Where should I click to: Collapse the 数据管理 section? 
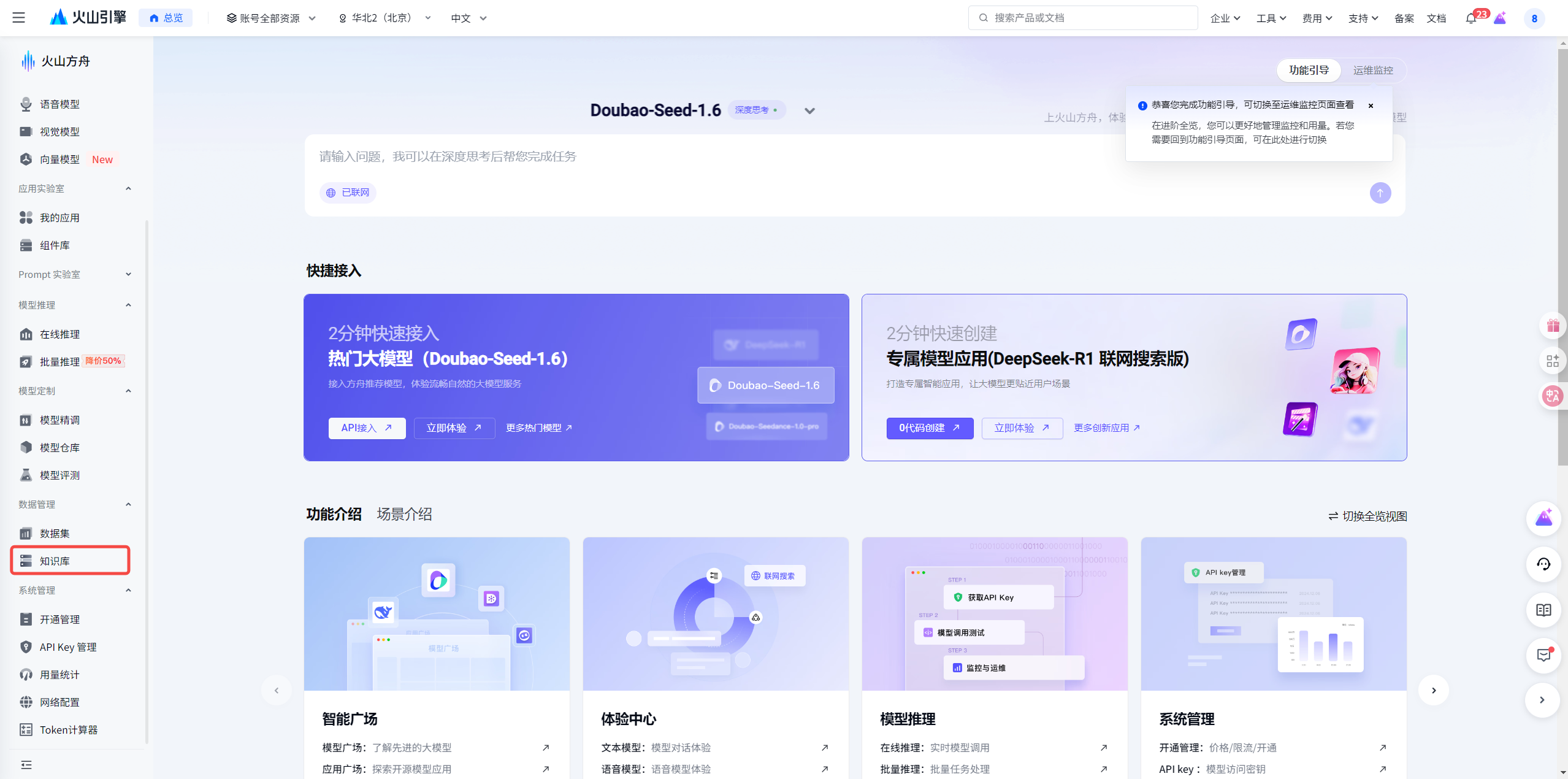[128, 504]
